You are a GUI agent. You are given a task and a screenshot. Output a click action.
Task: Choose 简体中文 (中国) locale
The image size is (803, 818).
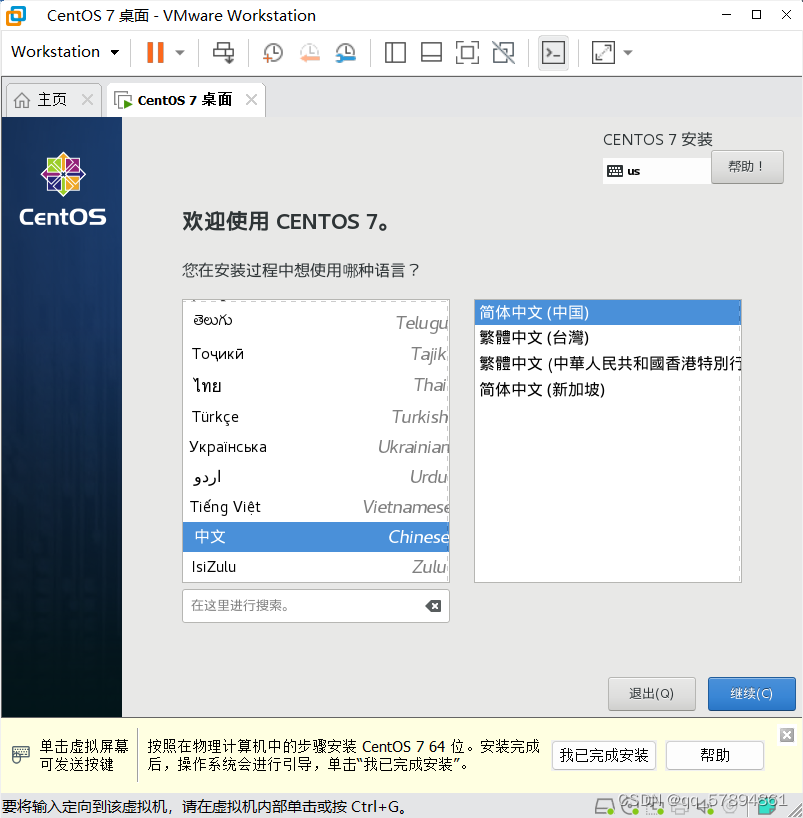click(607, 312)
